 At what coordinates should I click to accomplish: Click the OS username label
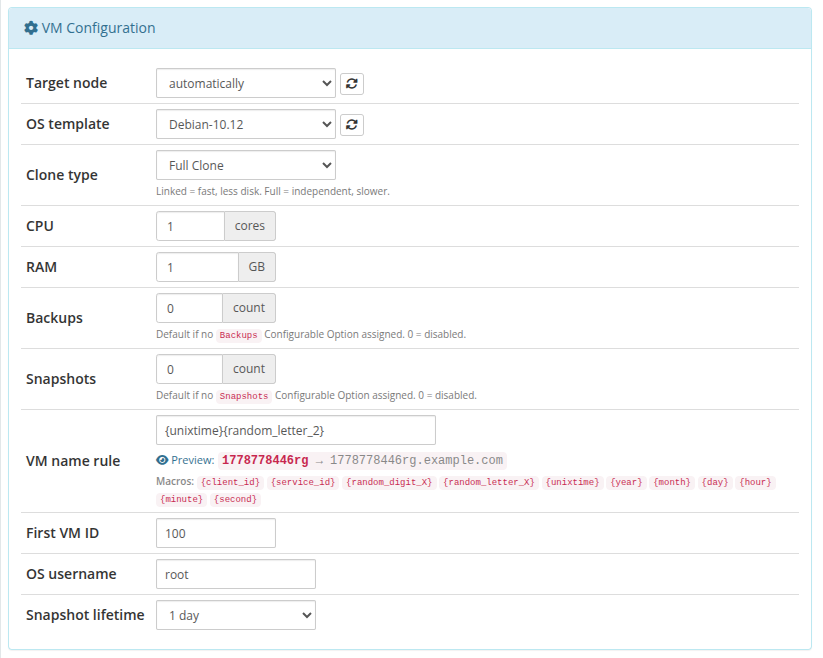coord(71,574)
